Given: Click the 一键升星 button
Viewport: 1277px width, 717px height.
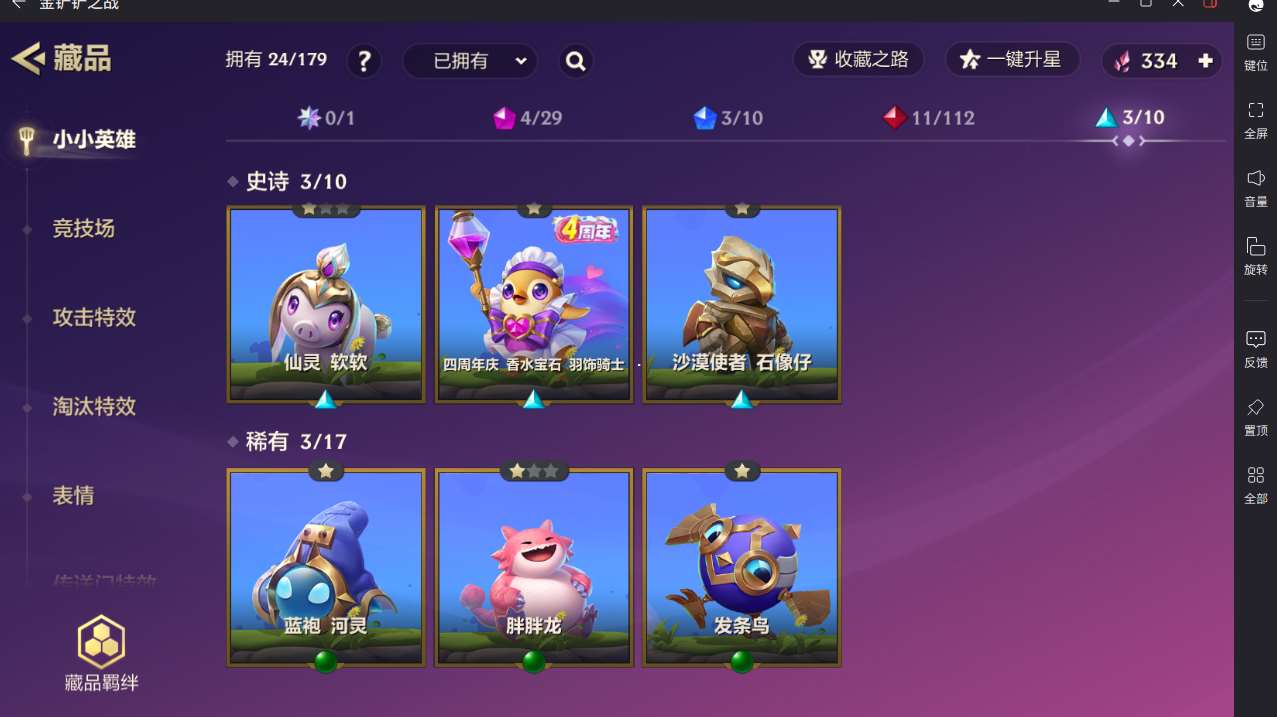Looking at the screenshot, I should 1012,60.
